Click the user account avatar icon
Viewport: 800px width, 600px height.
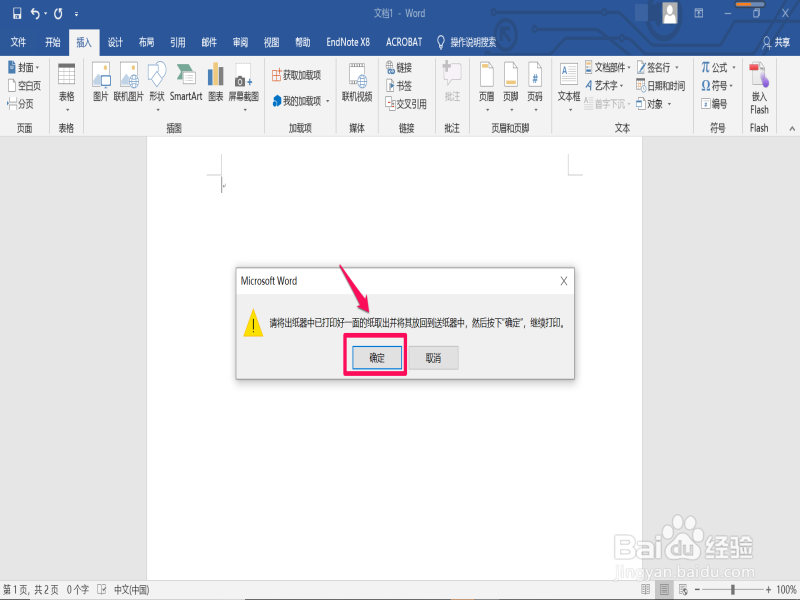click(669, 13)
